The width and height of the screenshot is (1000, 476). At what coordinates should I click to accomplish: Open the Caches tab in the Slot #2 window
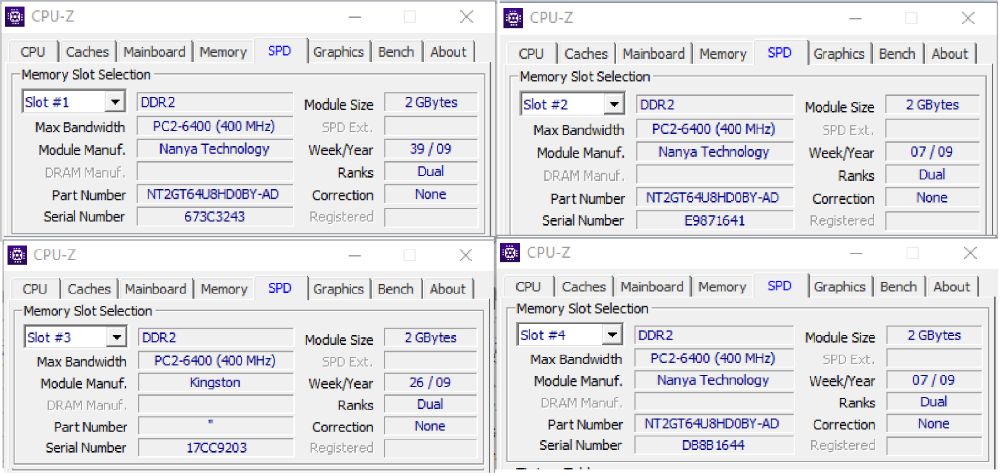tap(586, 54)
